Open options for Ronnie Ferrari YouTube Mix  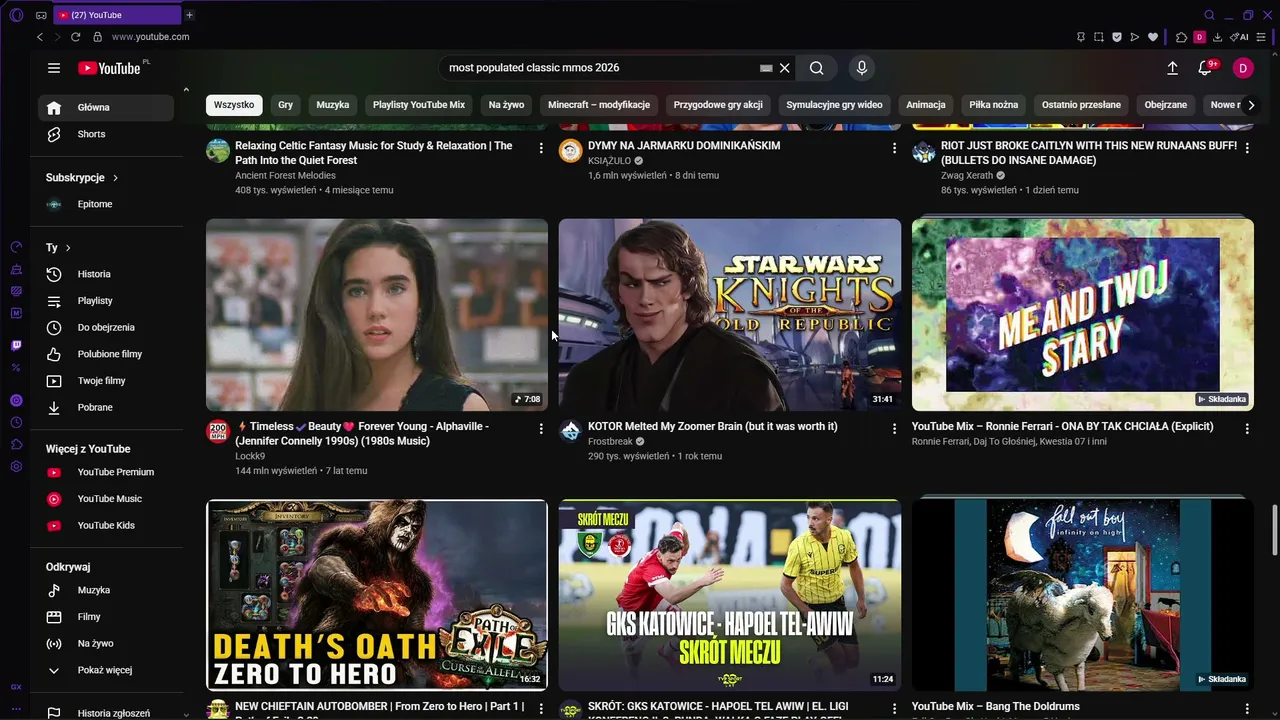(1247, 429)
